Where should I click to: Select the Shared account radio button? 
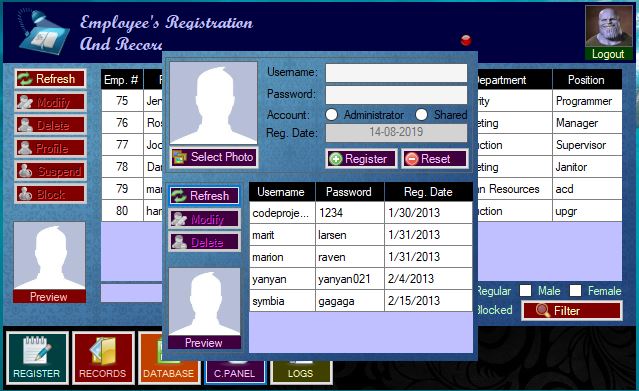point(421,115)
